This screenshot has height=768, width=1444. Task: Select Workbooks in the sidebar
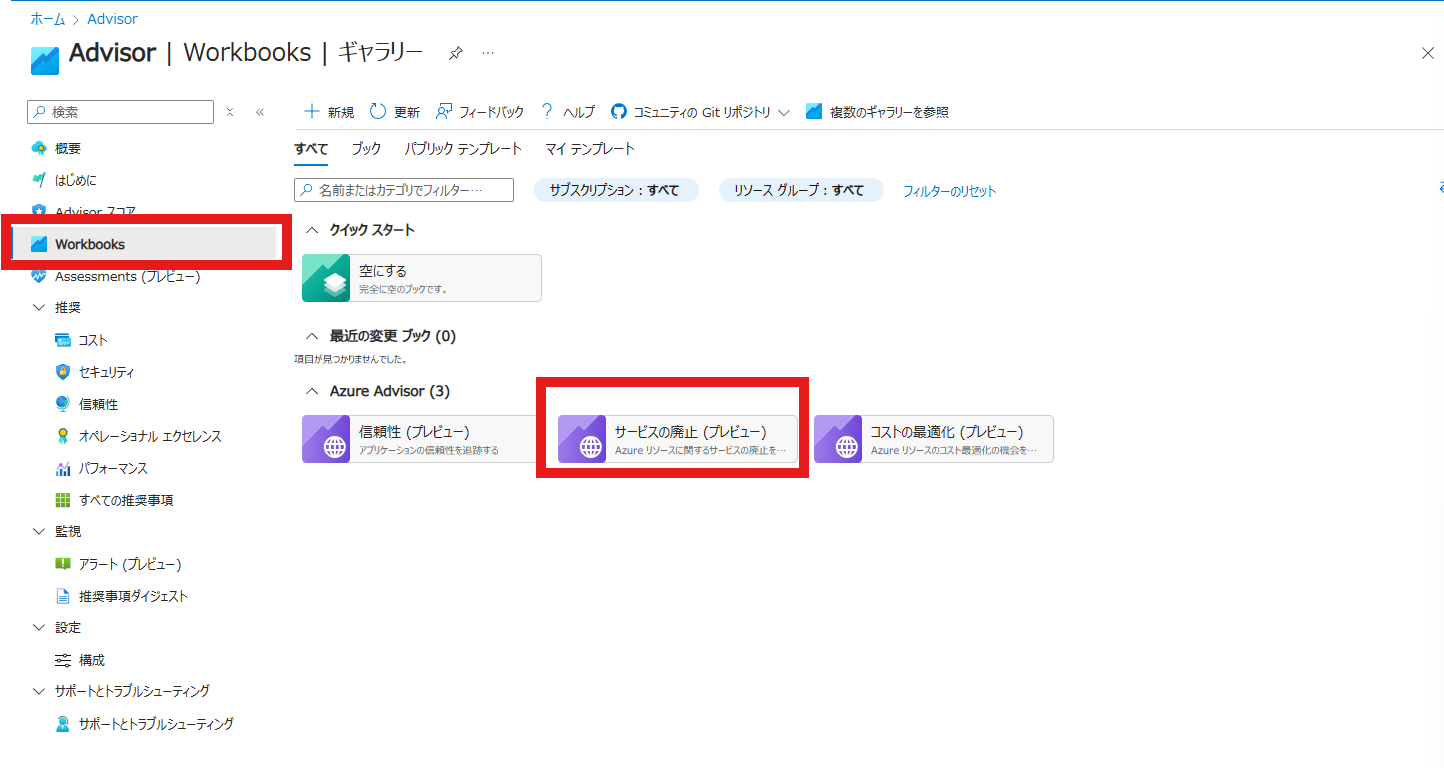143,244
